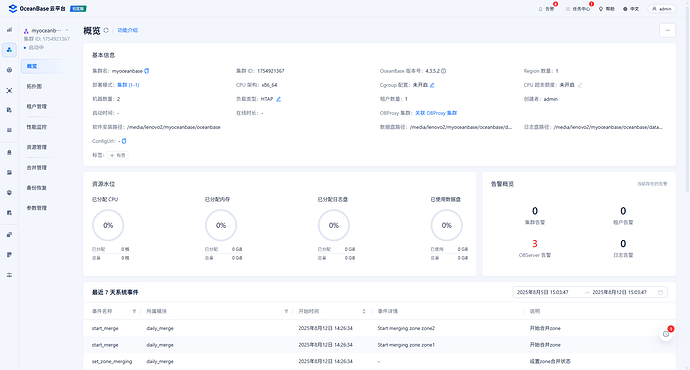Click the bar-chart icon atop the left sidebar

pos(9,30)
